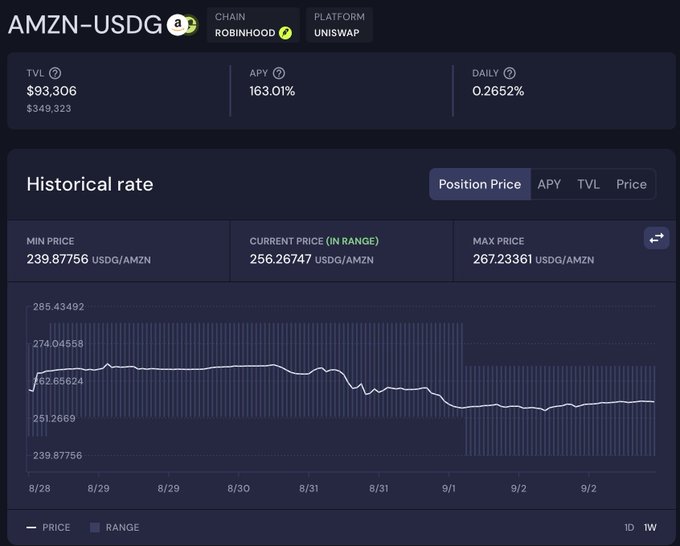
Task: Click the Amazon token logo
Action: coord(177,25)
